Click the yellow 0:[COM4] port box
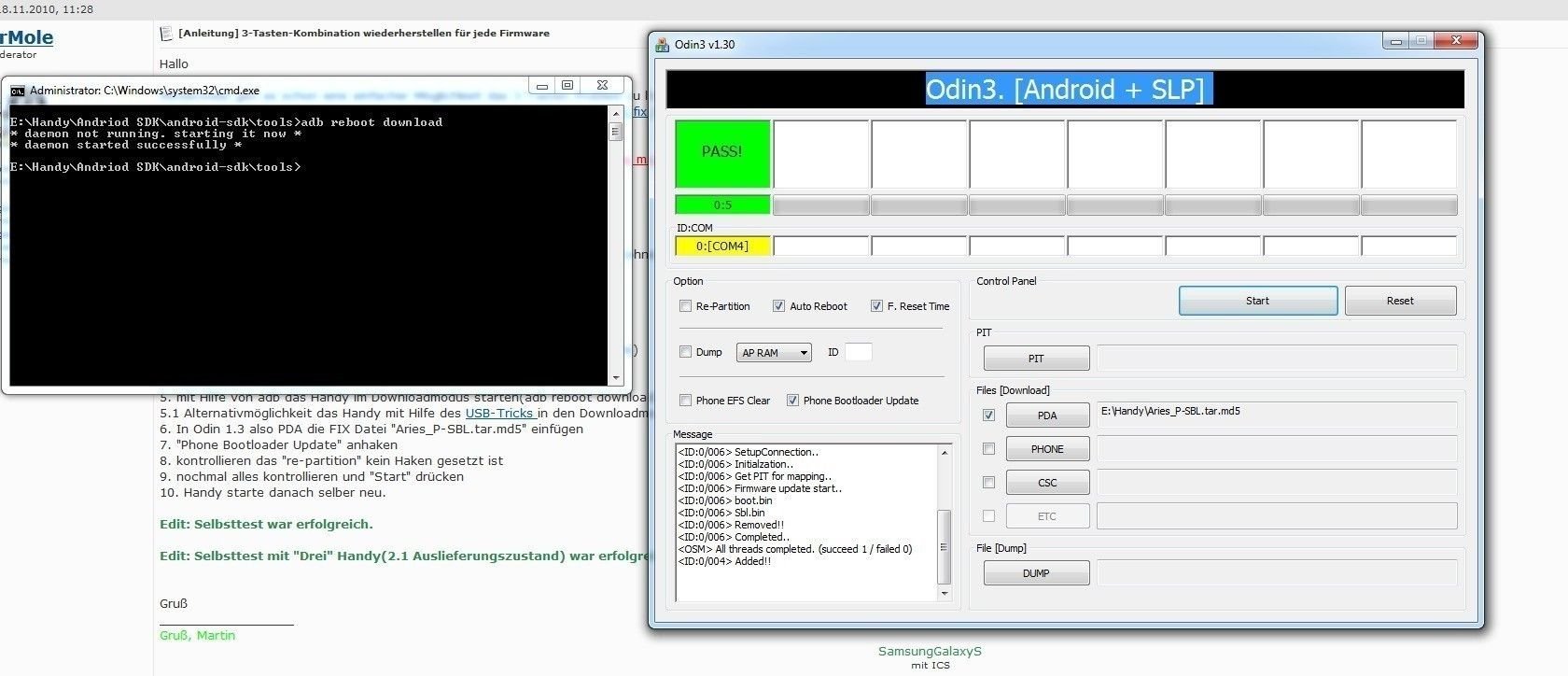The width and height of the screenshot is (1568, 676). coord(723,246)
